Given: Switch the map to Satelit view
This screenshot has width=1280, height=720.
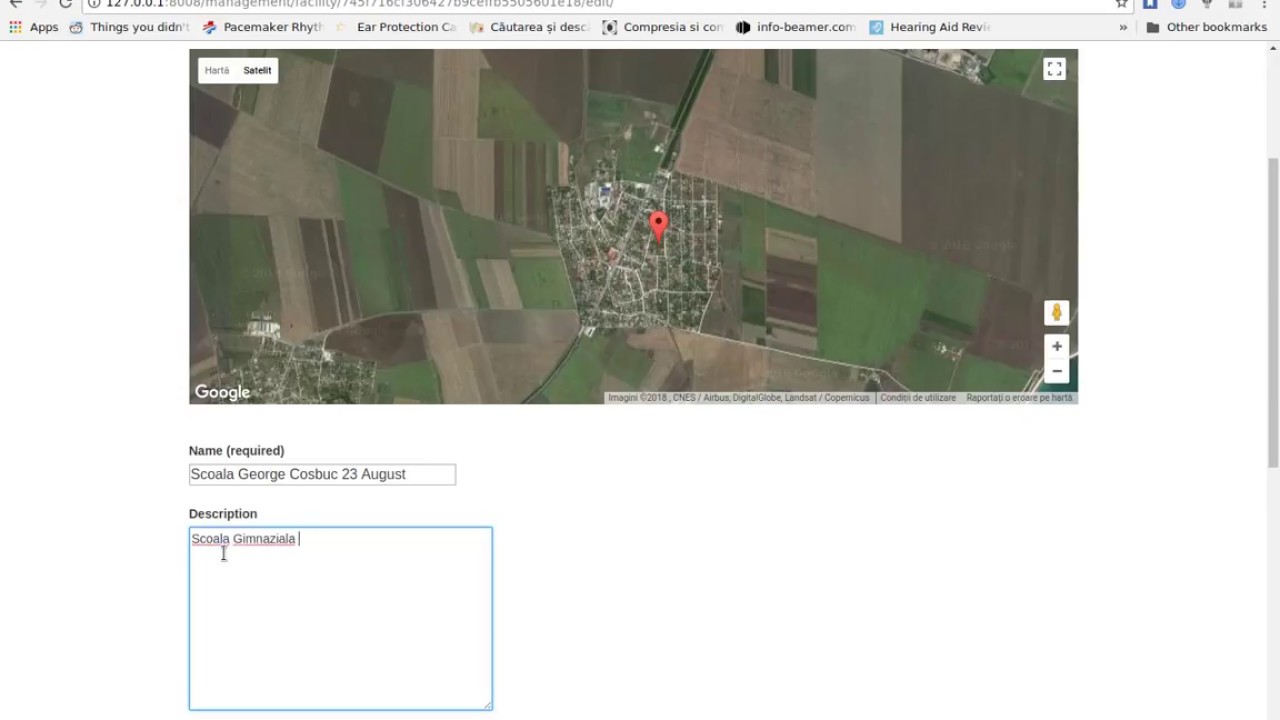Looking at the screenshot, I should [257, 71].
